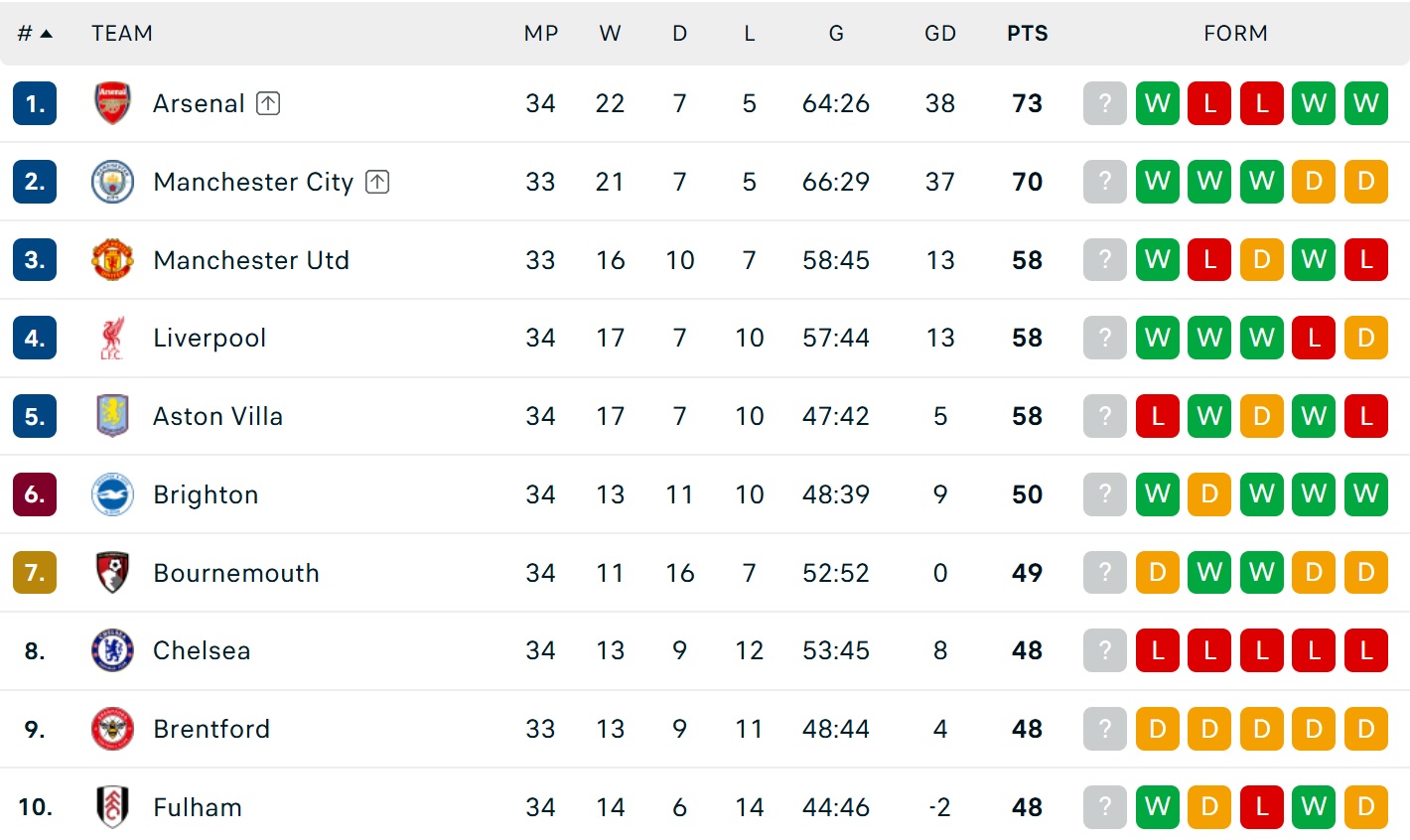1410x840 pixels.
Task: Click the Fulham club crest
Action: pos(112,806)
